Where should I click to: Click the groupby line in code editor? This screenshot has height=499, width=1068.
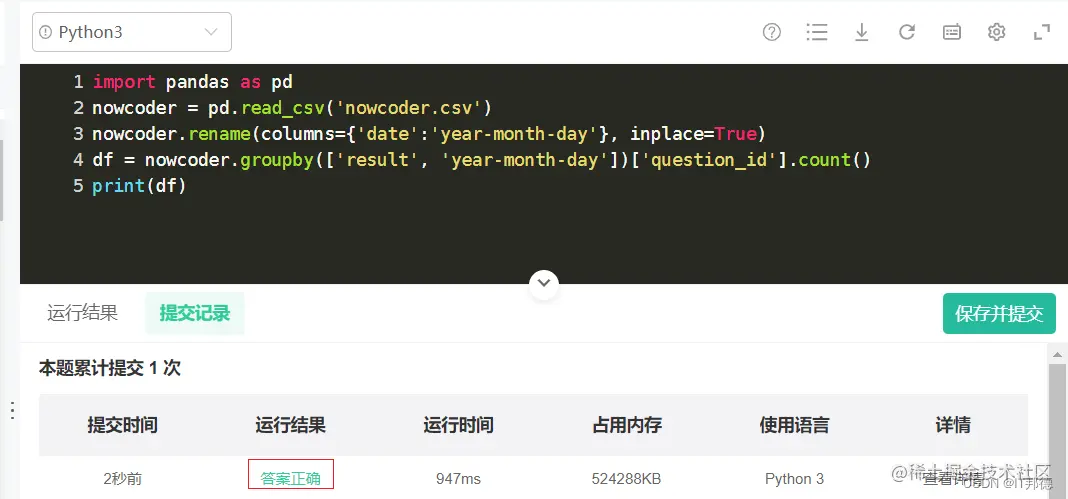[482, 160]
